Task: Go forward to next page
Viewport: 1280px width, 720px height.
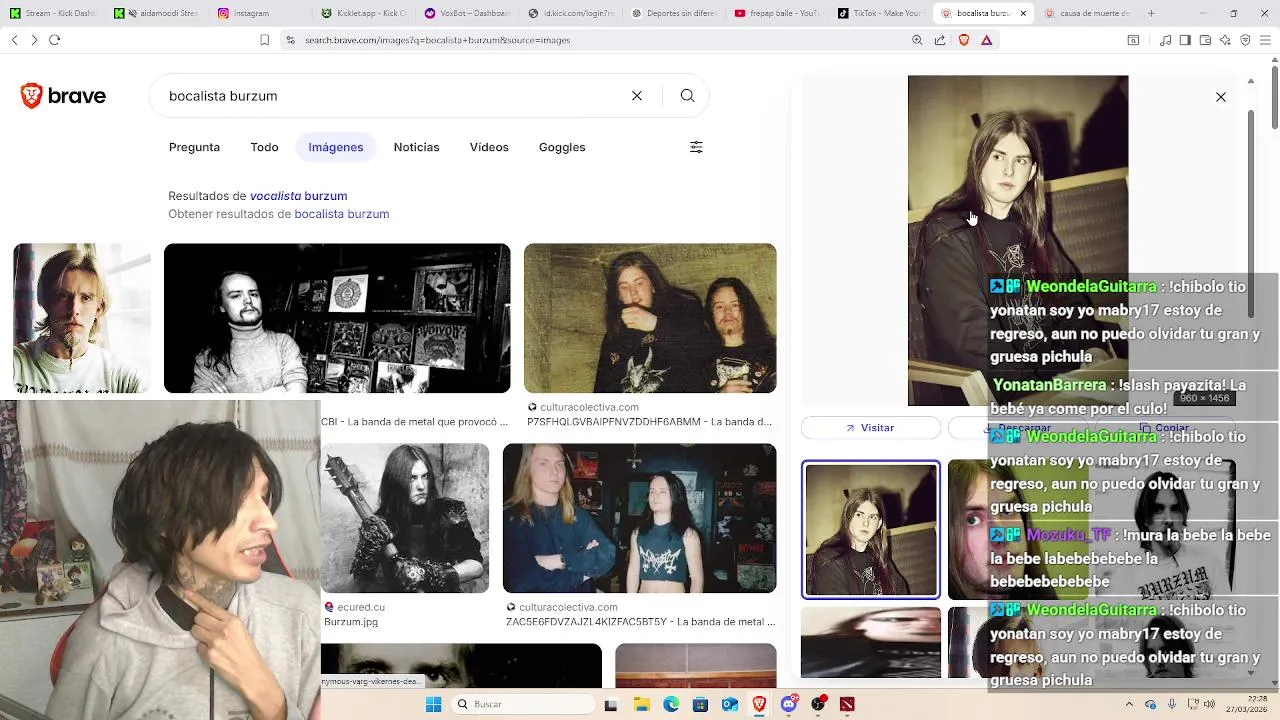Action: pyautogui.click(x=34, y=40)
